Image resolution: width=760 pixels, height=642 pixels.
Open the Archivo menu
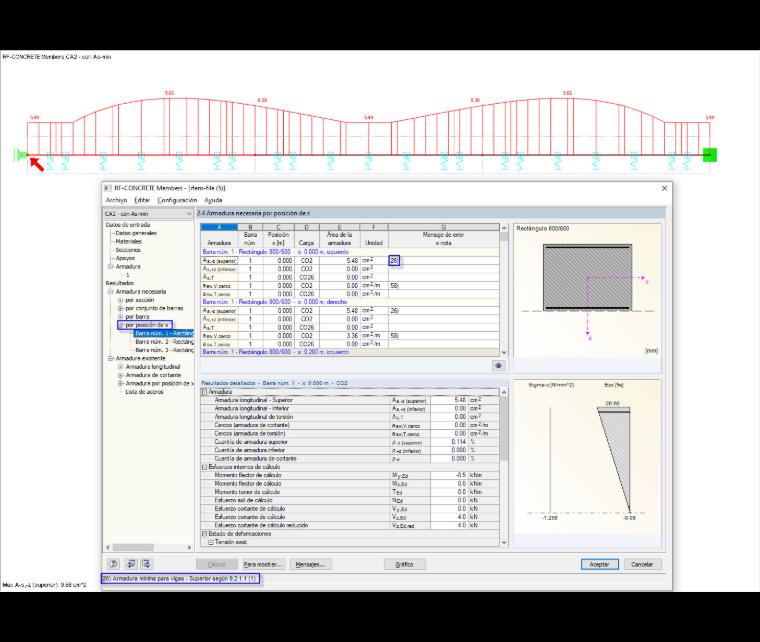click(x=116, y=200)
